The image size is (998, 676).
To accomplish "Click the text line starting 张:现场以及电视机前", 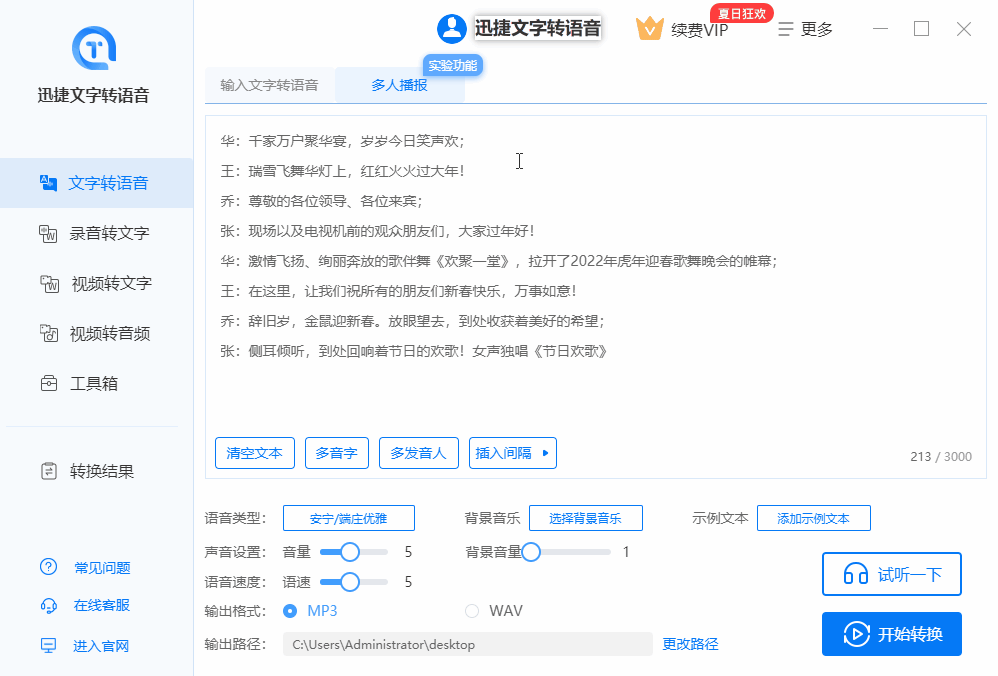I will 377,231.
